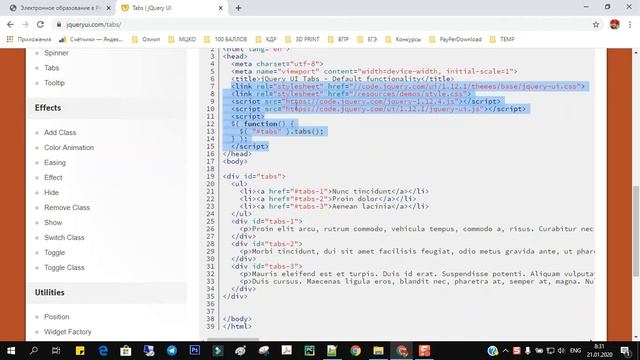
Task: Open the Конкурсы bookmarks folder
Action: coord(403,39)
